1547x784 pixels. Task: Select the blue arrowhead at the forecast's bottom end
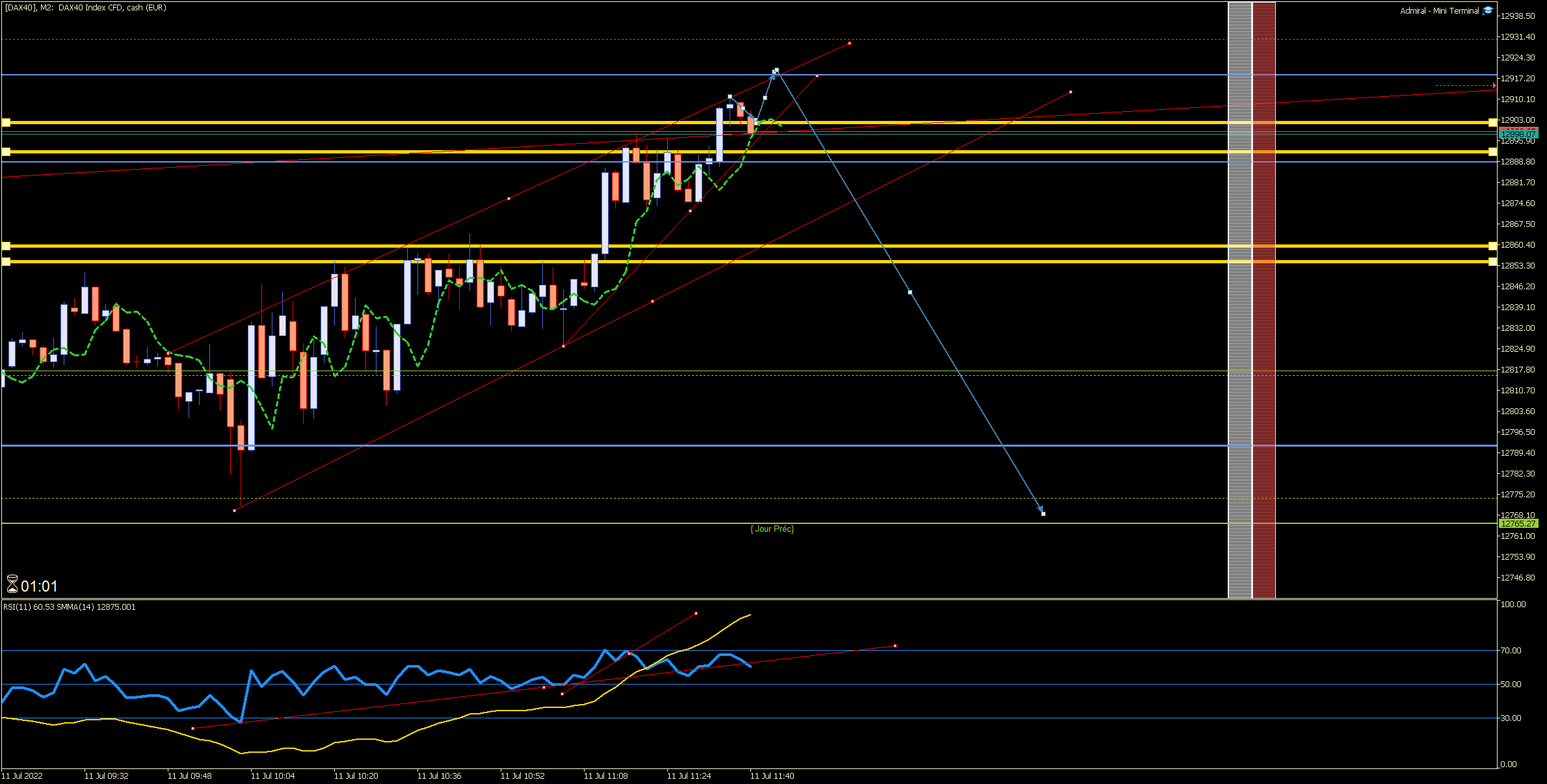click(1041, 510)
